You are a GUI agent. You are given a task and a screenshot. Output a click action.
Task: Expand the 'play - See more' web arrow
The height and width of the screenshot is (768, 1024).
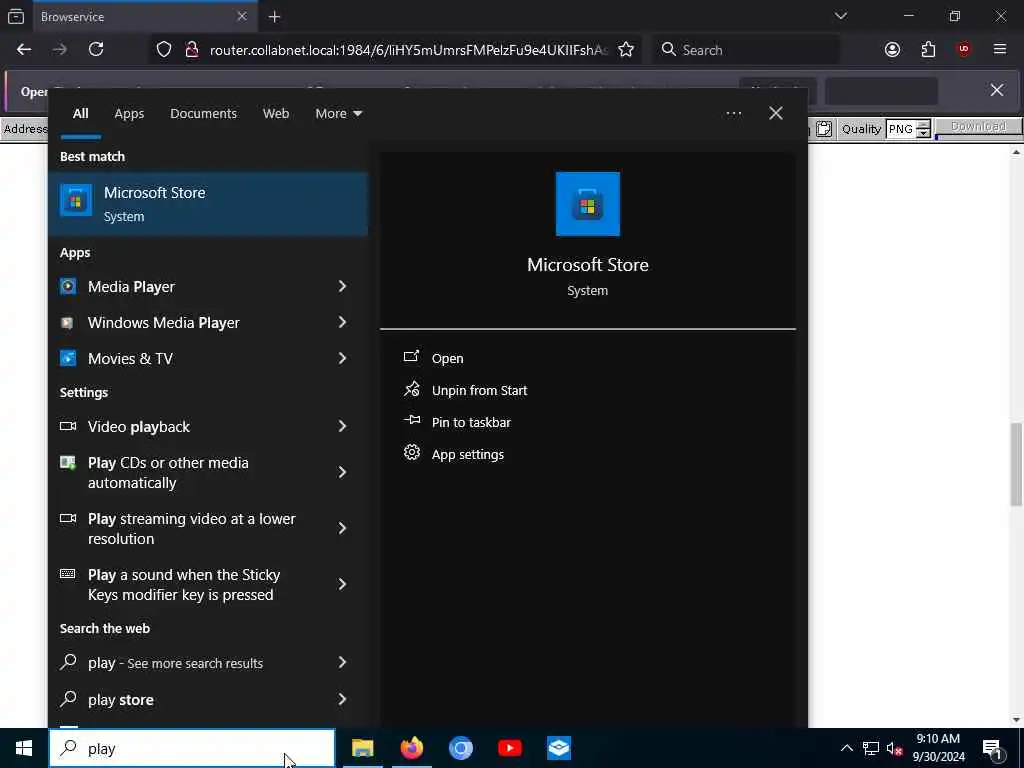(x=342, y=662)
